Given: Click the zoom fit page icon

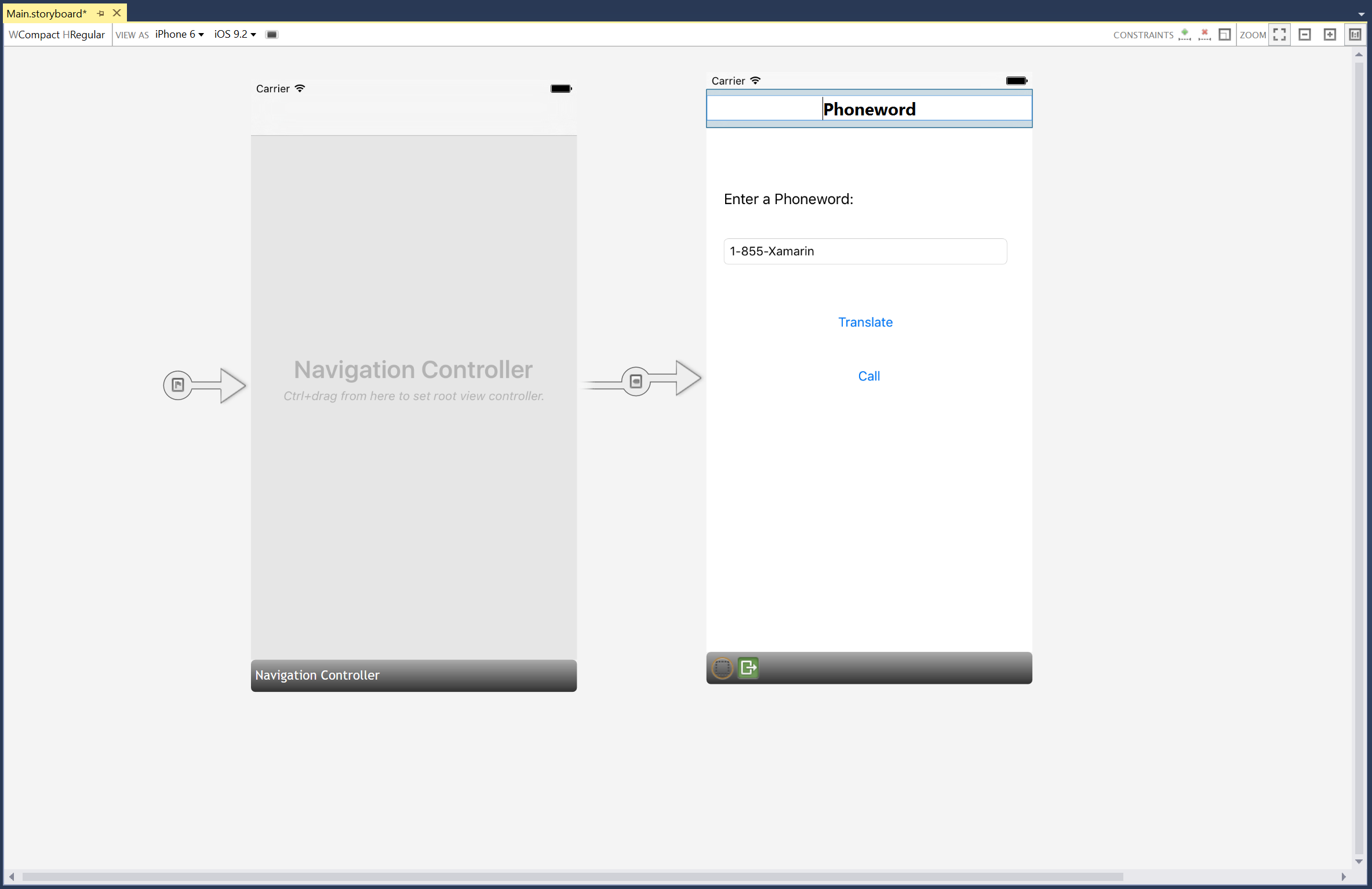Looking at the screenshot, I should [x=1281, y=33].
